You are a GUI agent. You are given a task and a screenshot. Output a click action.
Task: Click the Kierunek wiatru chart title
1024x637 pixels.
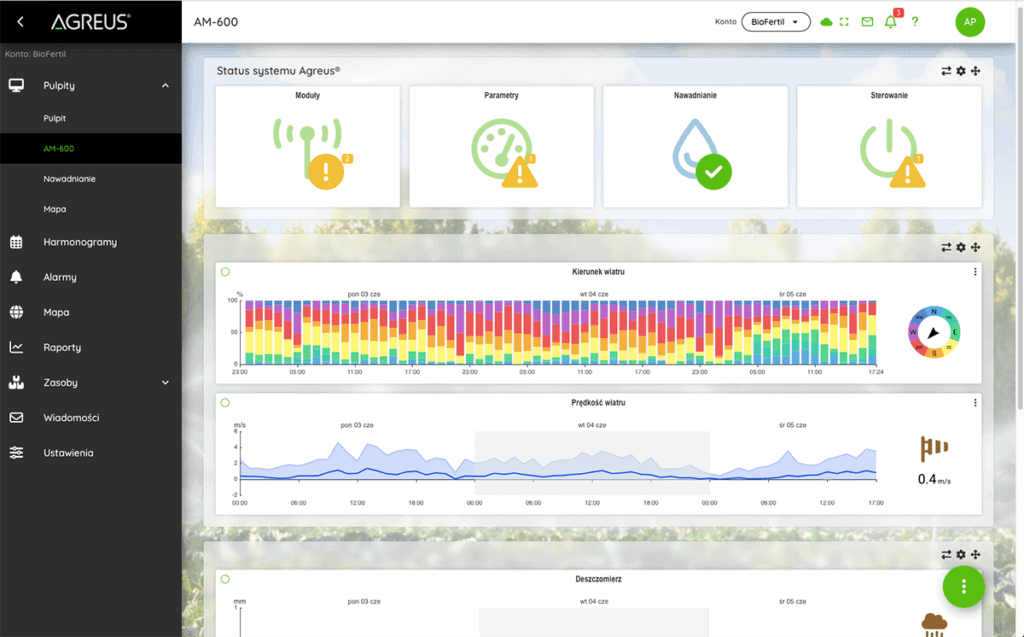[598, 272]
